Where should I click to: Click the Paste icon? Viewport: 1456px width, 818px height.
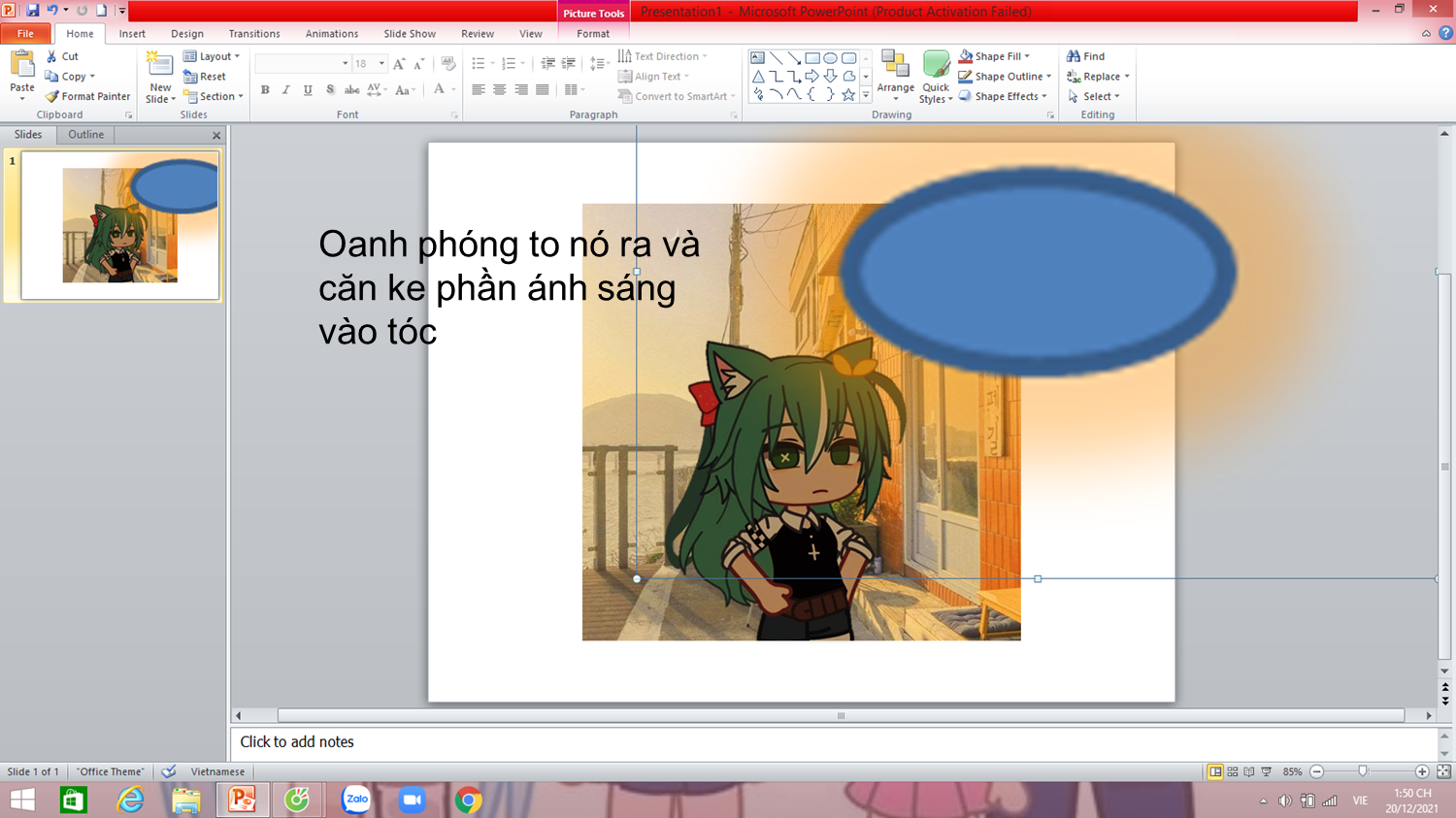pyautogui.click(x=22, y=65)
